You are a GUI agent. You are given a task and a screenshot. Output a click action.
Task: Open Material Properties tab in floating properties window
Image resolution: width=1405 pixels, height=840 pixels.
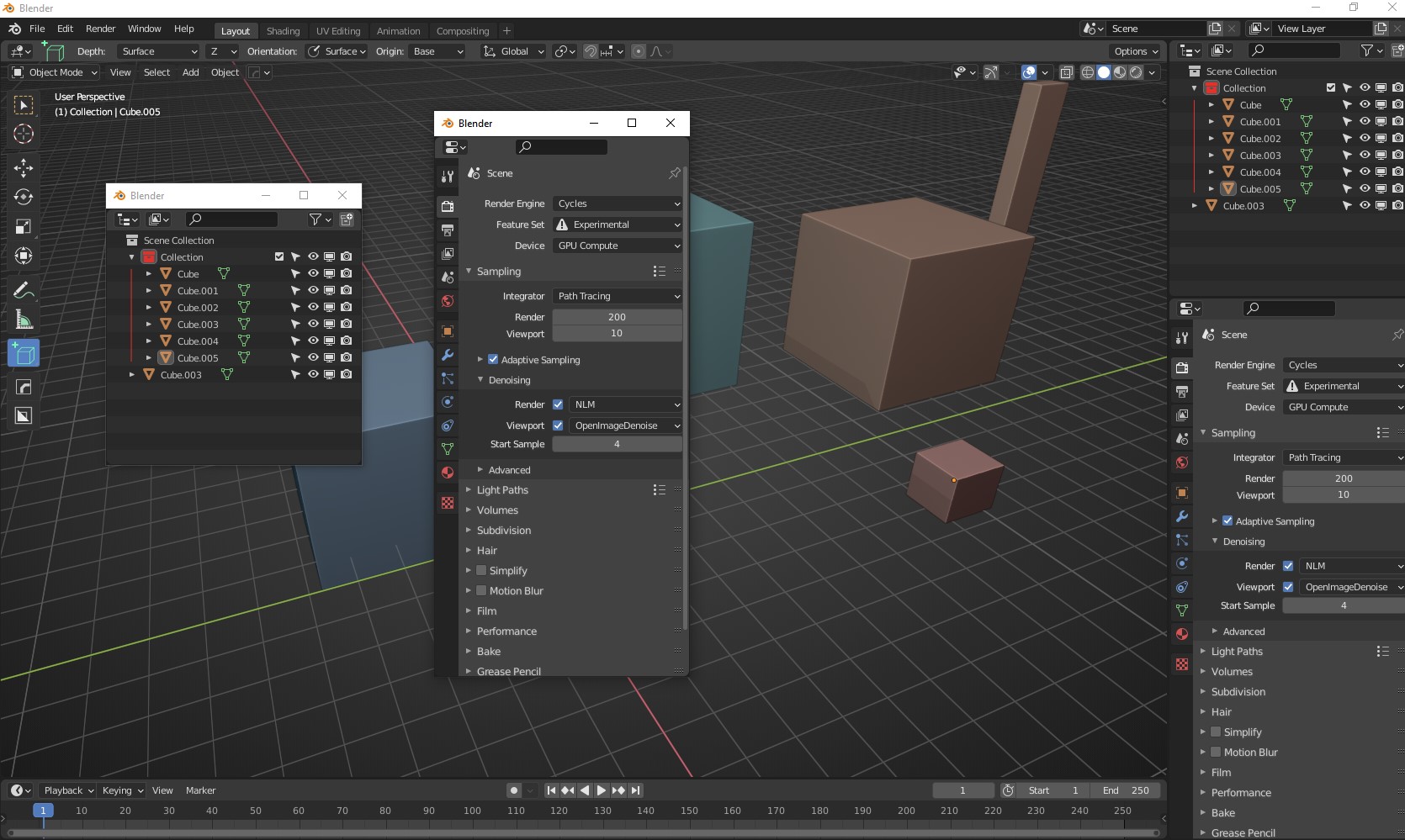click(448, 473)
